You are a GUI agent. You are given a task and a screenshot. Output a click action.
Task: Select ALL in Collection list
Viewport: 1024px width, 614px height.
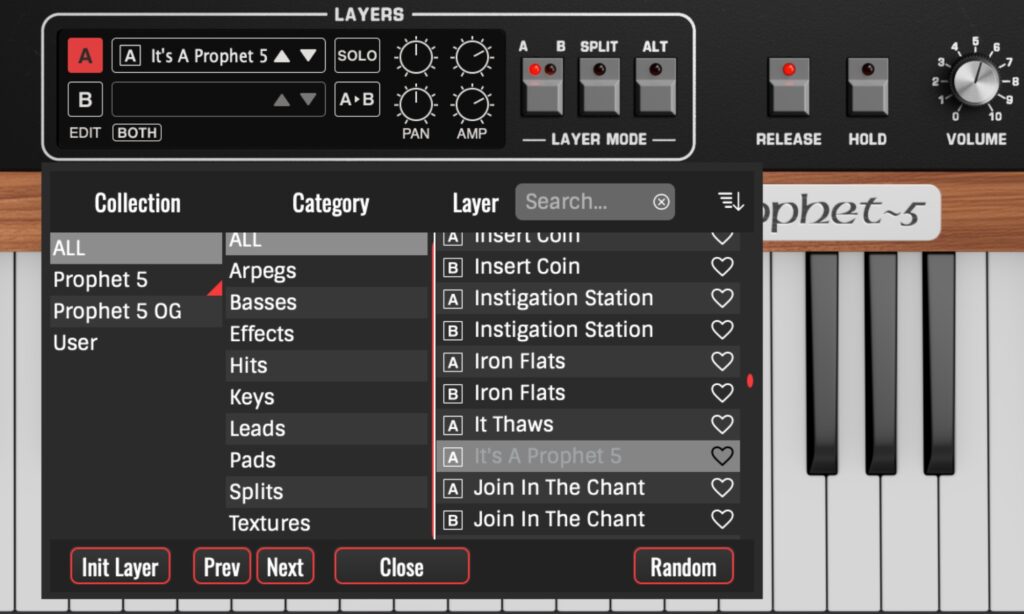pos(136,248)
